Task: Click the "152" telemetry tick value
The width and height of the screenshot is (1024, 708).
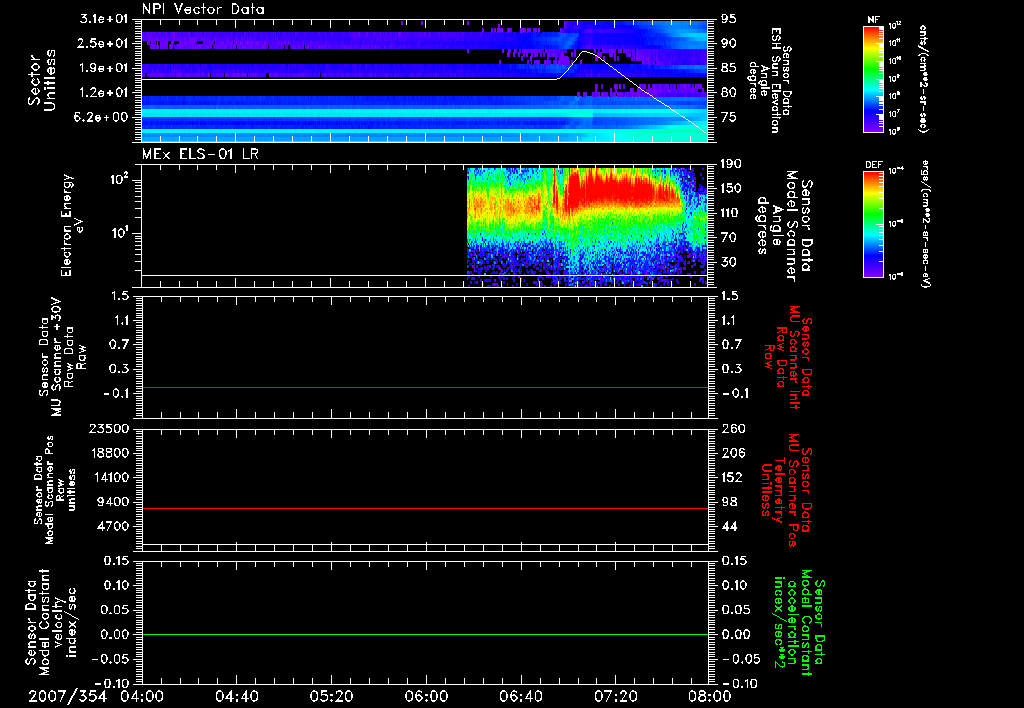Action: [732, 477]
